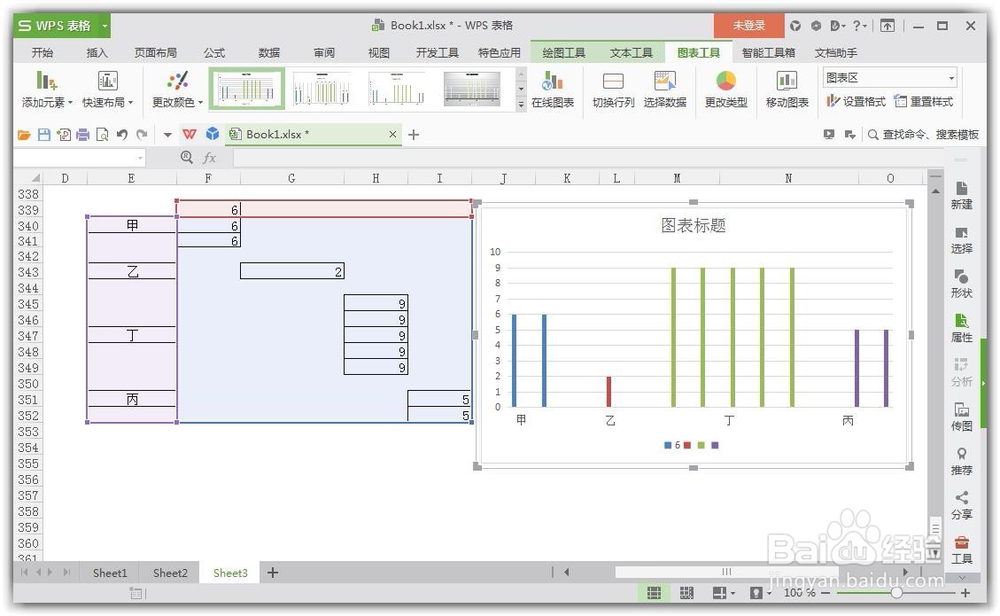Screen dimensions: 1000x616
Task: Open Tools (工具) in right sidebar
Action: [961, 550]
